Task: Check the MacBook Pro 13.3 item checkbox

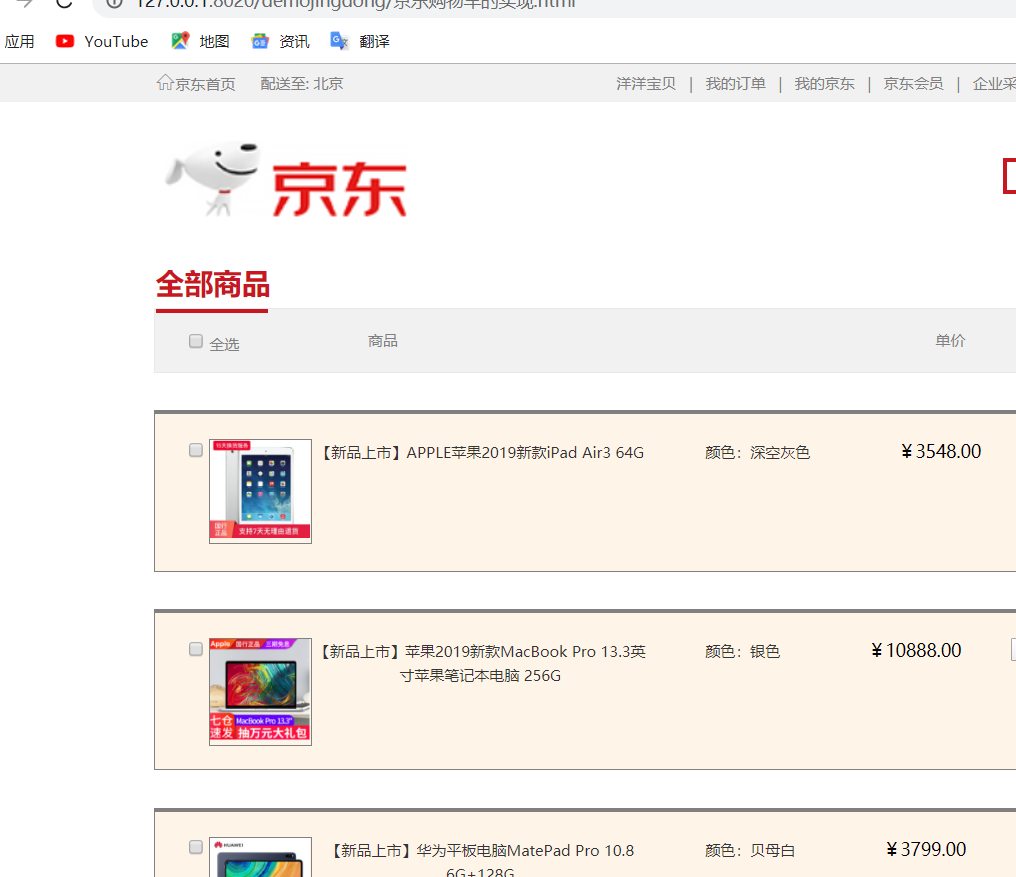Action: point(196,649)
